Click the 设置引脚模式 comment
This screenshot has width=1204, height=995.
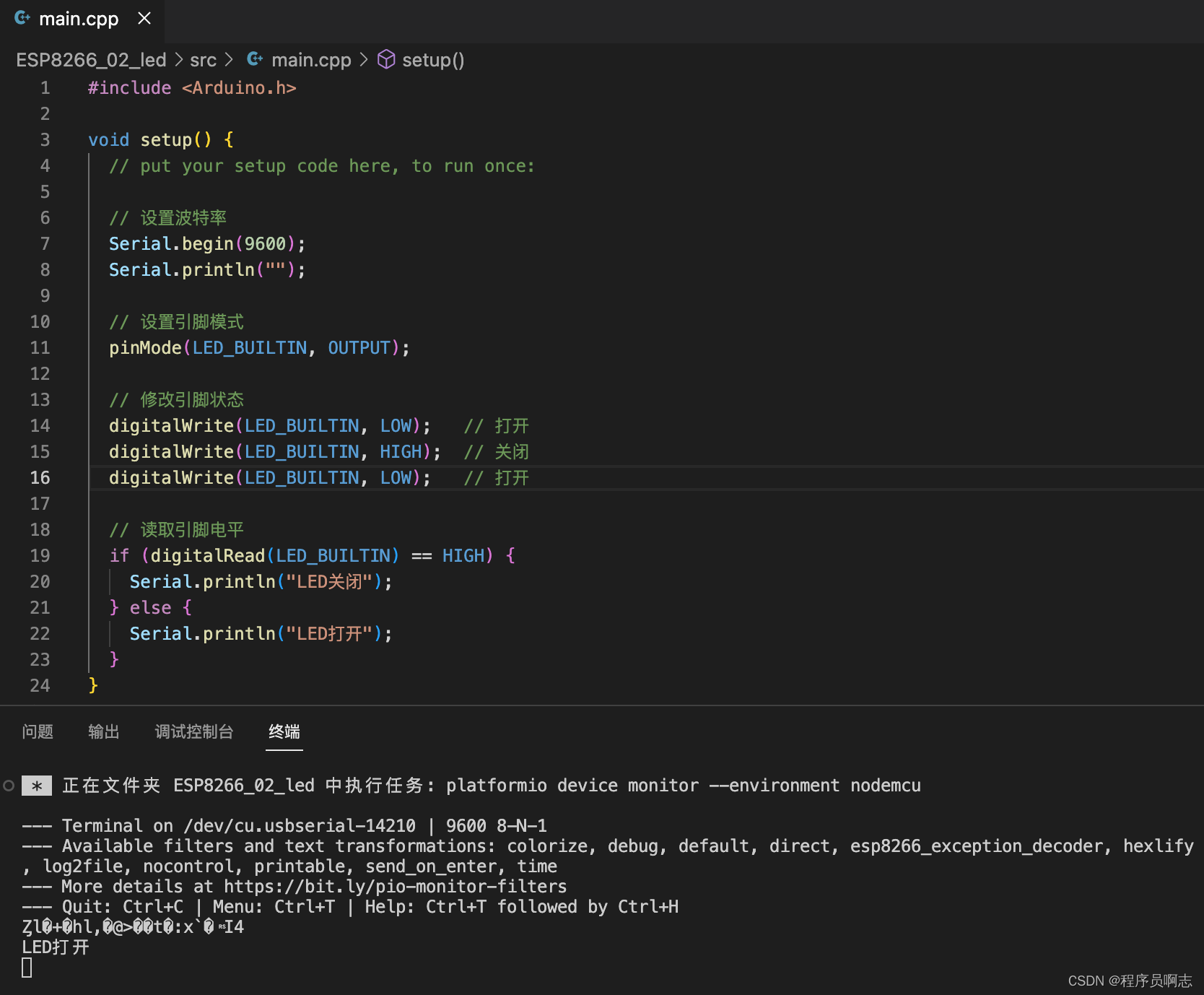[176, 322]
